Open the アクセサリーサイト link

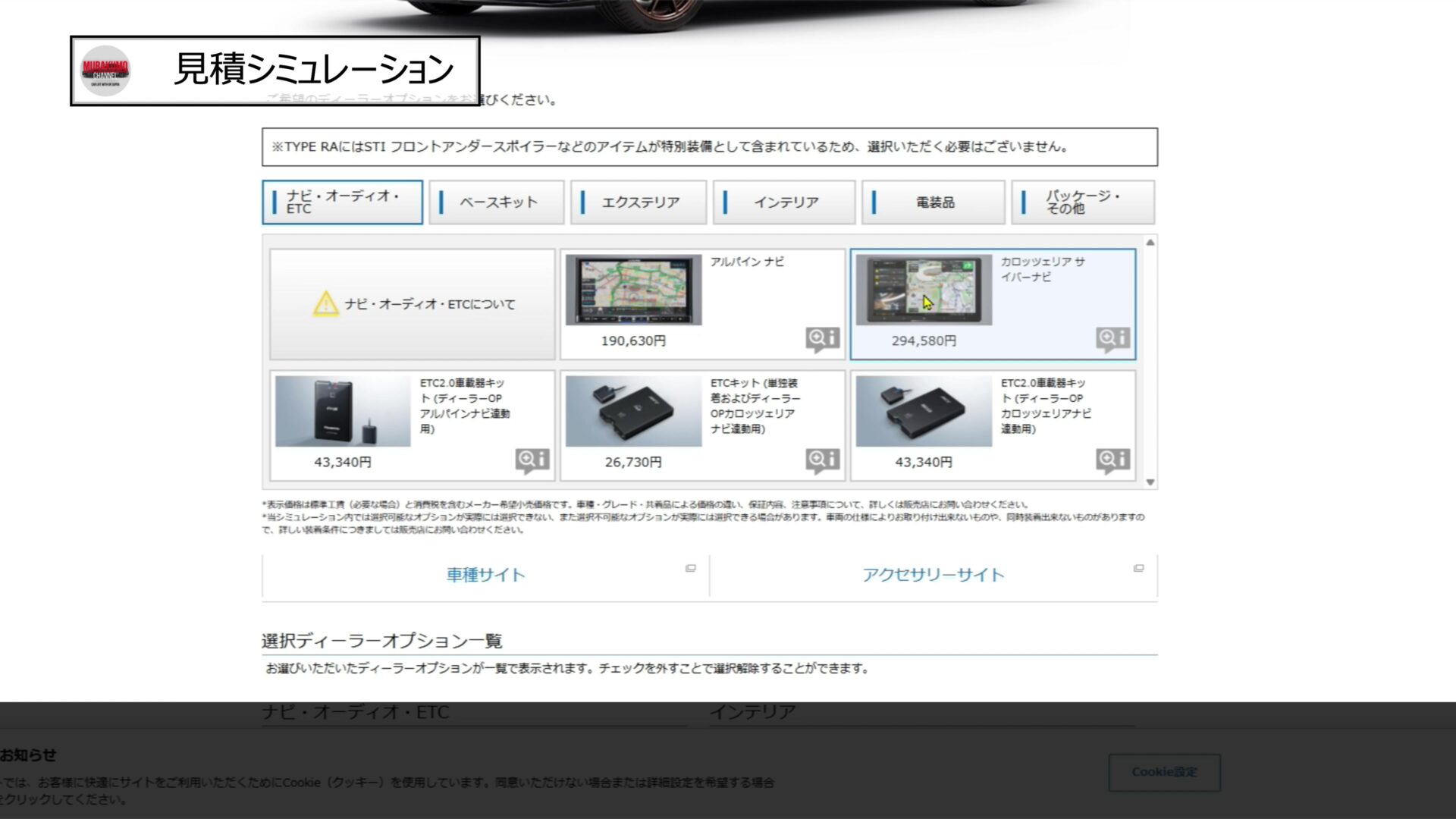933,575
